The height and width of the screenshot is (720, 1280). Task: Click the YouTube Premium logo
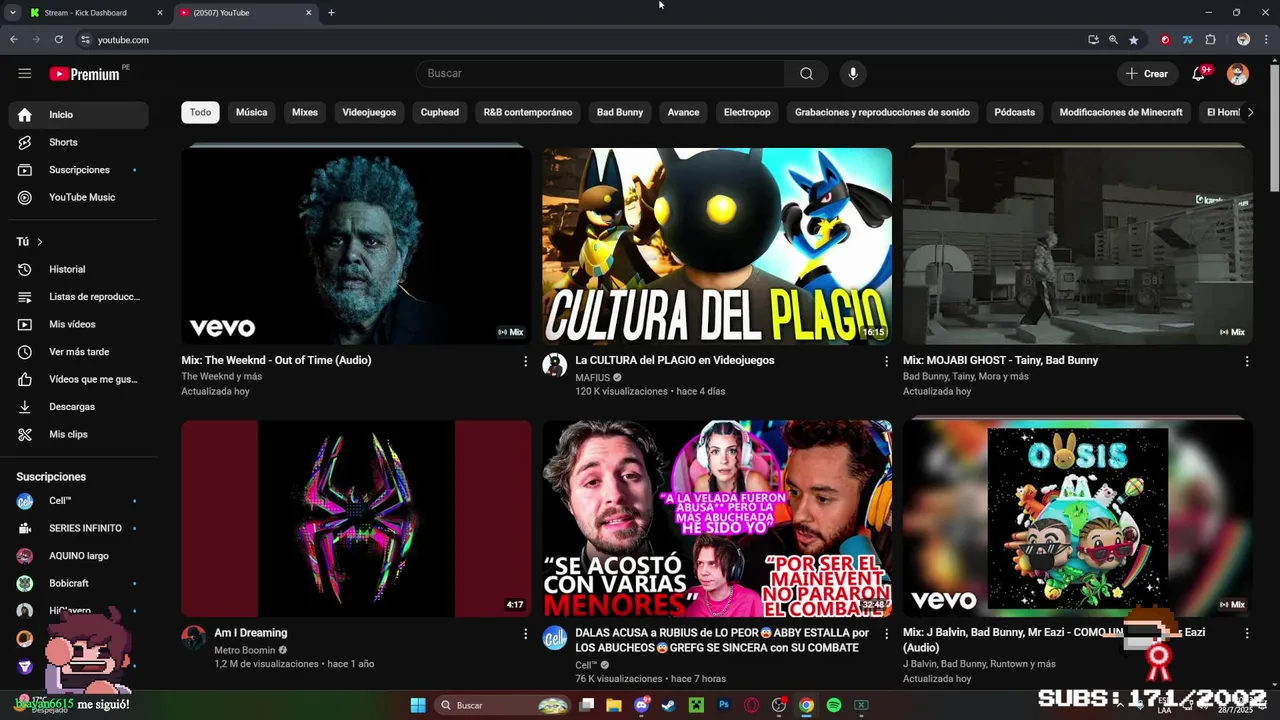[86, 74]
